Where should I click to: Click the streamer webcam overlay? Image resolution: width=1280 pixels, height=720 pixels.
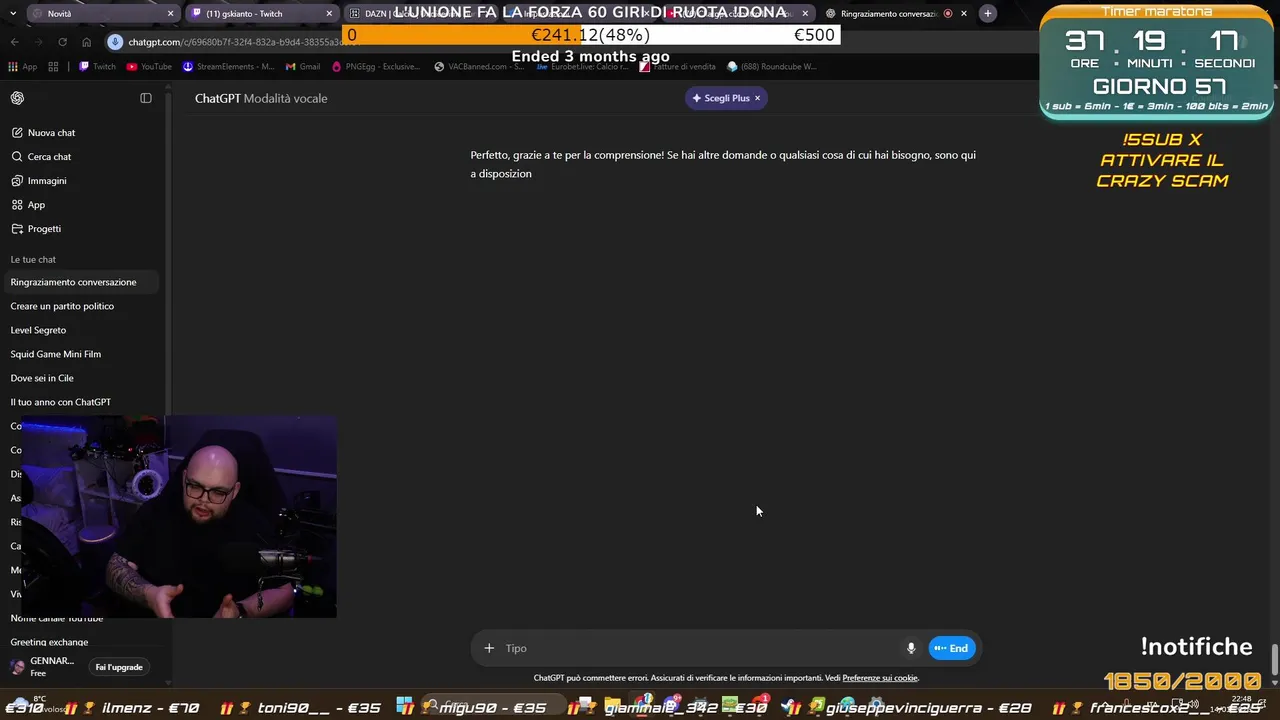[x=179, y=517]
